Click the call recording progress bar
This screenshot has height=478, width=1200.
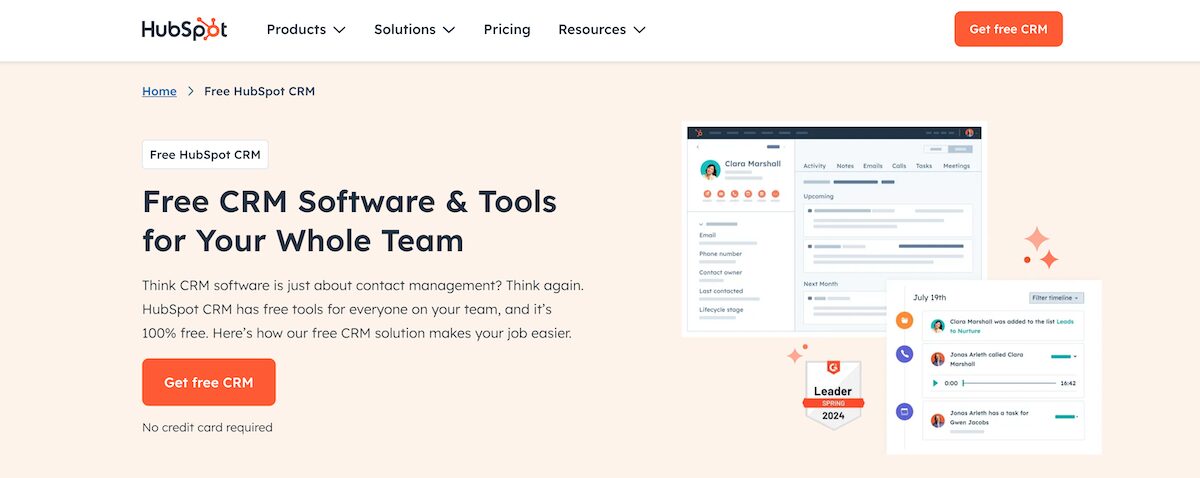1008,383
